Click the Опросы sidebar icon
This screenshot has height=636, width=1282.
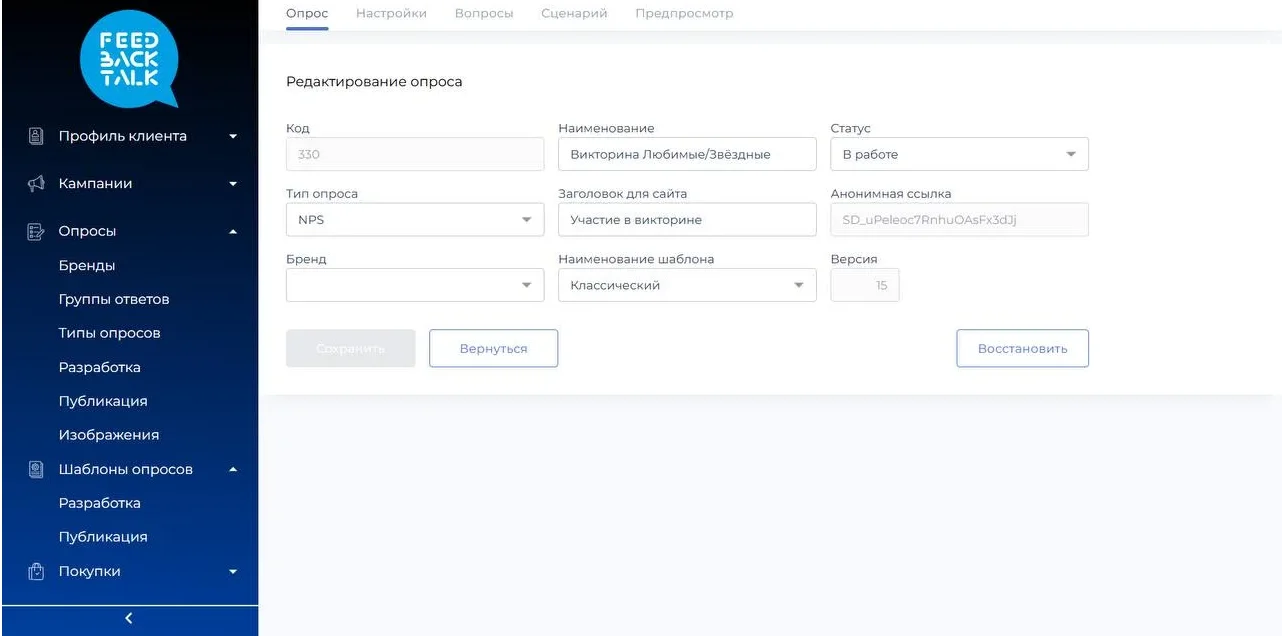[35, 231]
